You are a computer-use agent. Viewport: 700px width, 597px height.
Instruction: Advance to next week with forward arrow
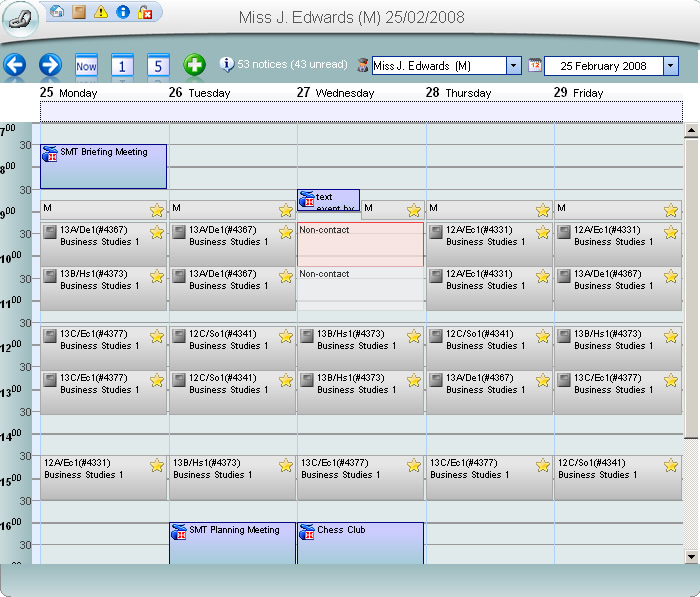[50, 65]
